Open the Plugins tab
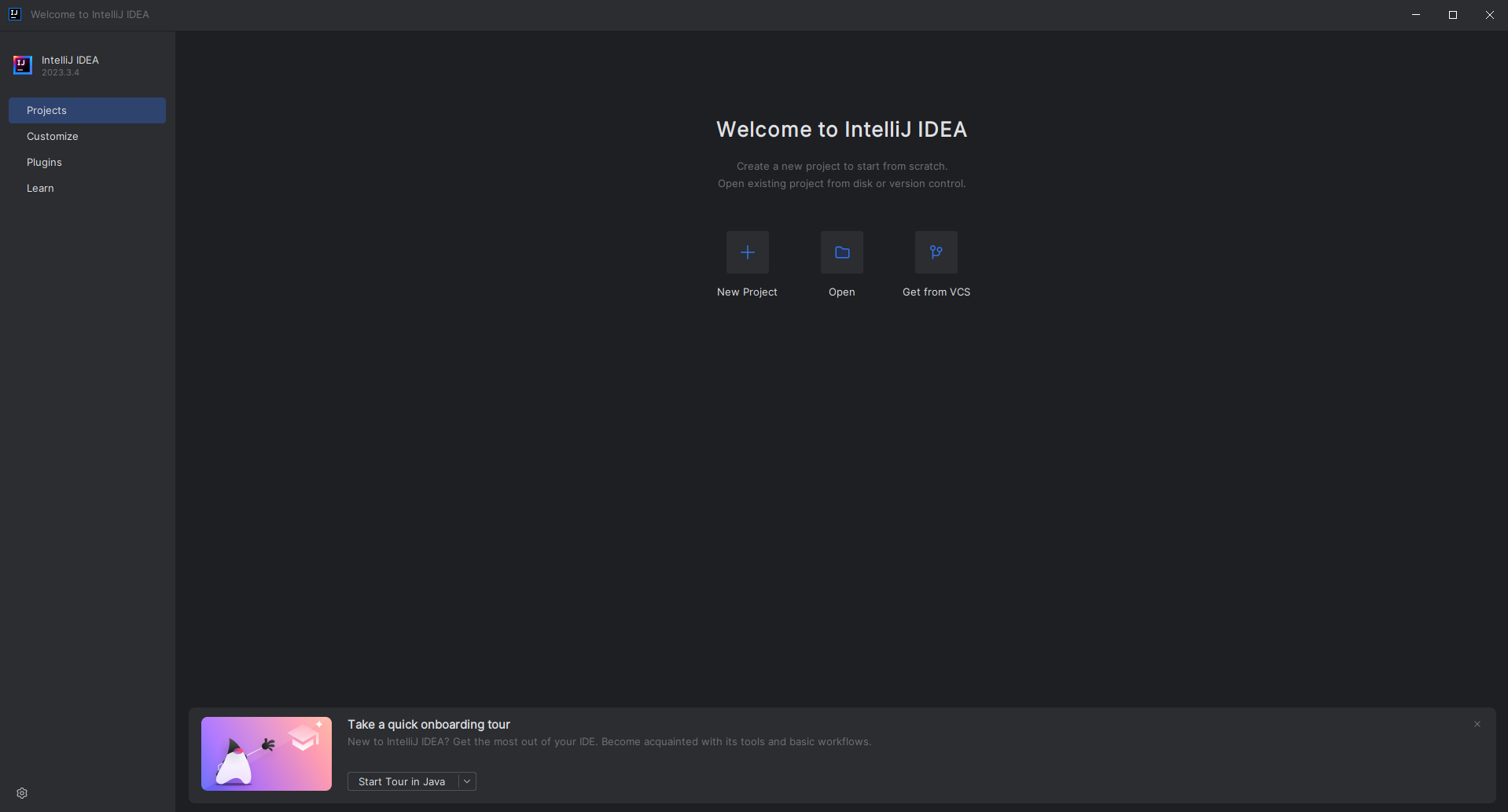 coord(87,162)
